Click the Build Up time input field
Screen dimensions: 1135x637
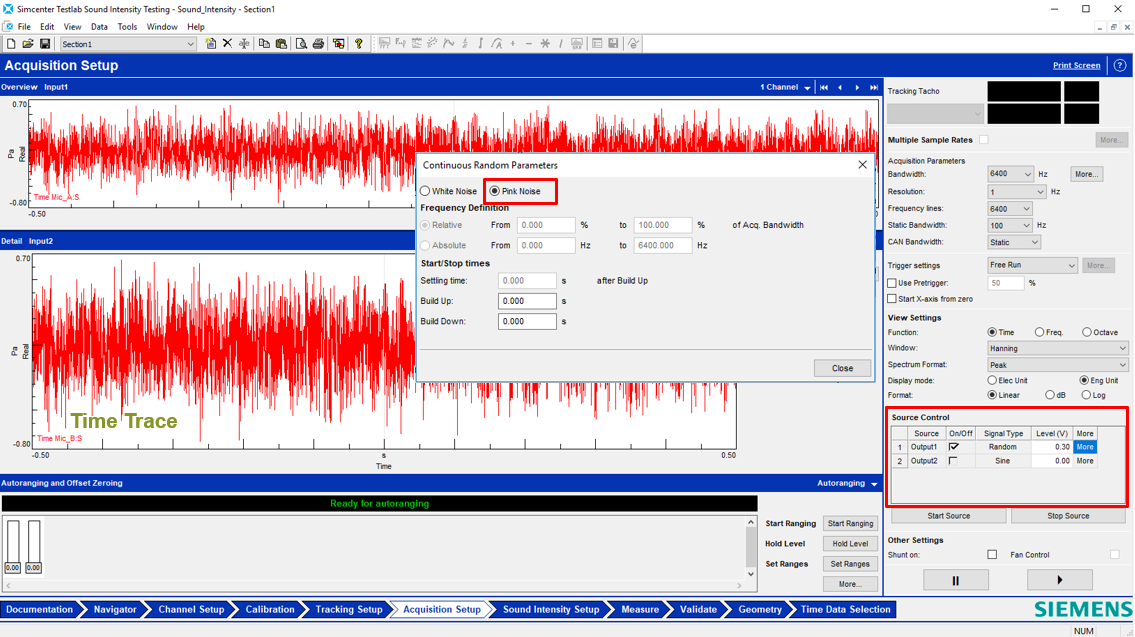[x=527, y=301]
